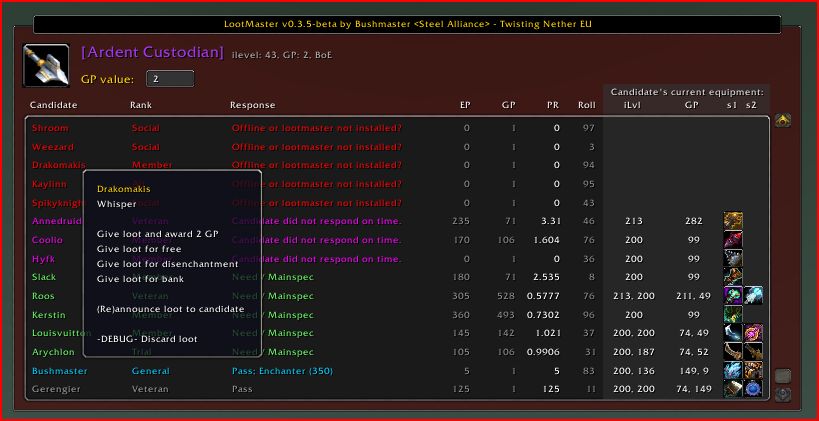Click the Ardent Custodian axe item icon
The width and height of the screenshot is (819, 421).
point(47,65)
